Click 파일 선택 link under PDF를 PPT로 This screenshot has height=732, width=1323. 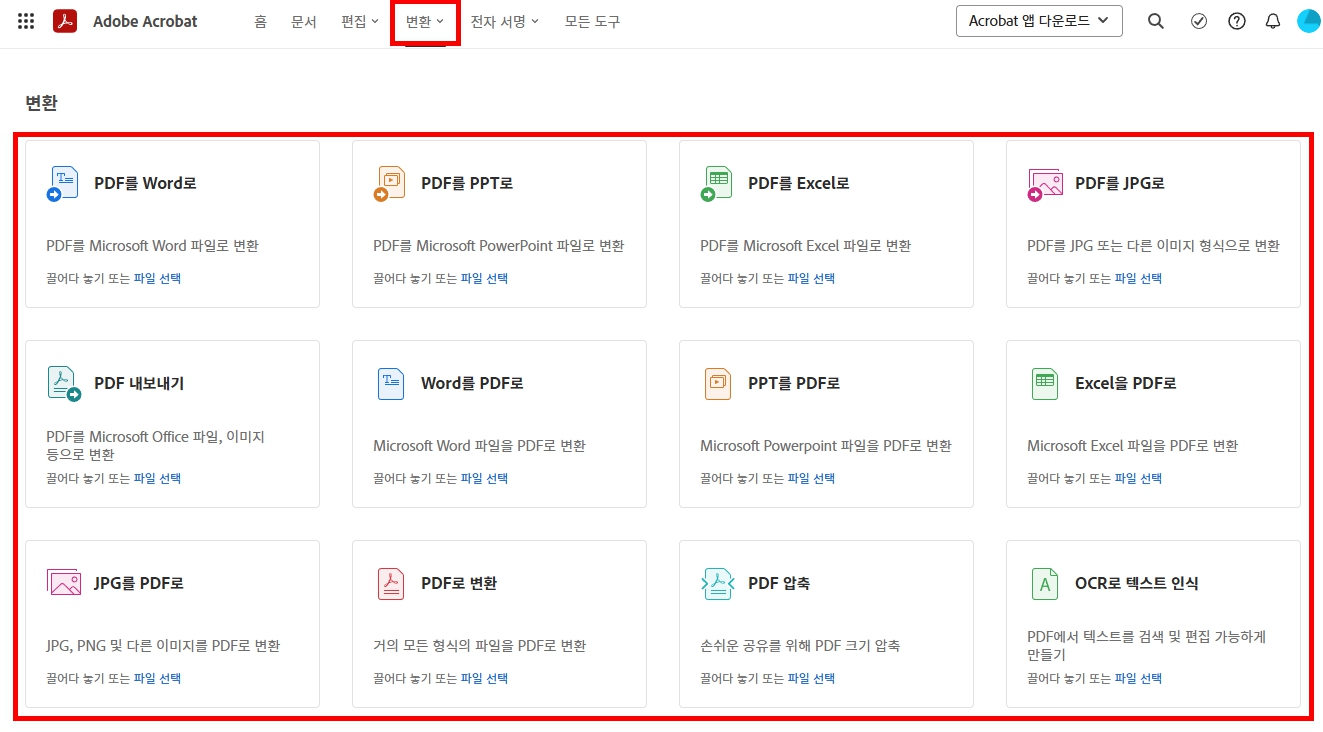pos(485,278)
